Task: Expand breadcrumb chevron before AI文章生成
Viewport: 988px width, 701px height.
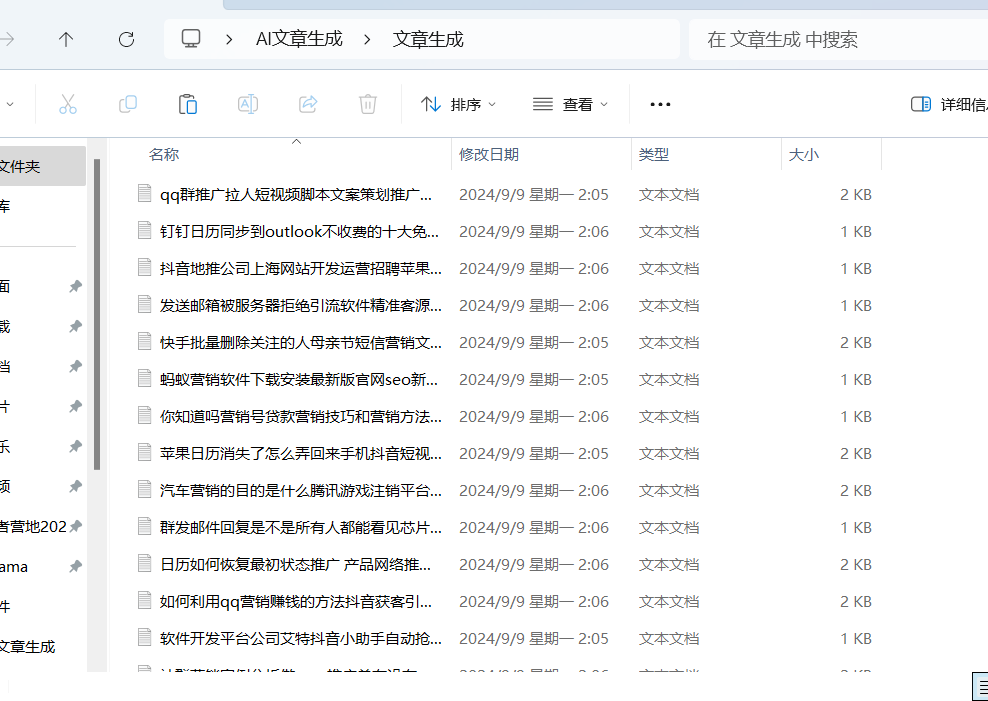Action: 229,40
